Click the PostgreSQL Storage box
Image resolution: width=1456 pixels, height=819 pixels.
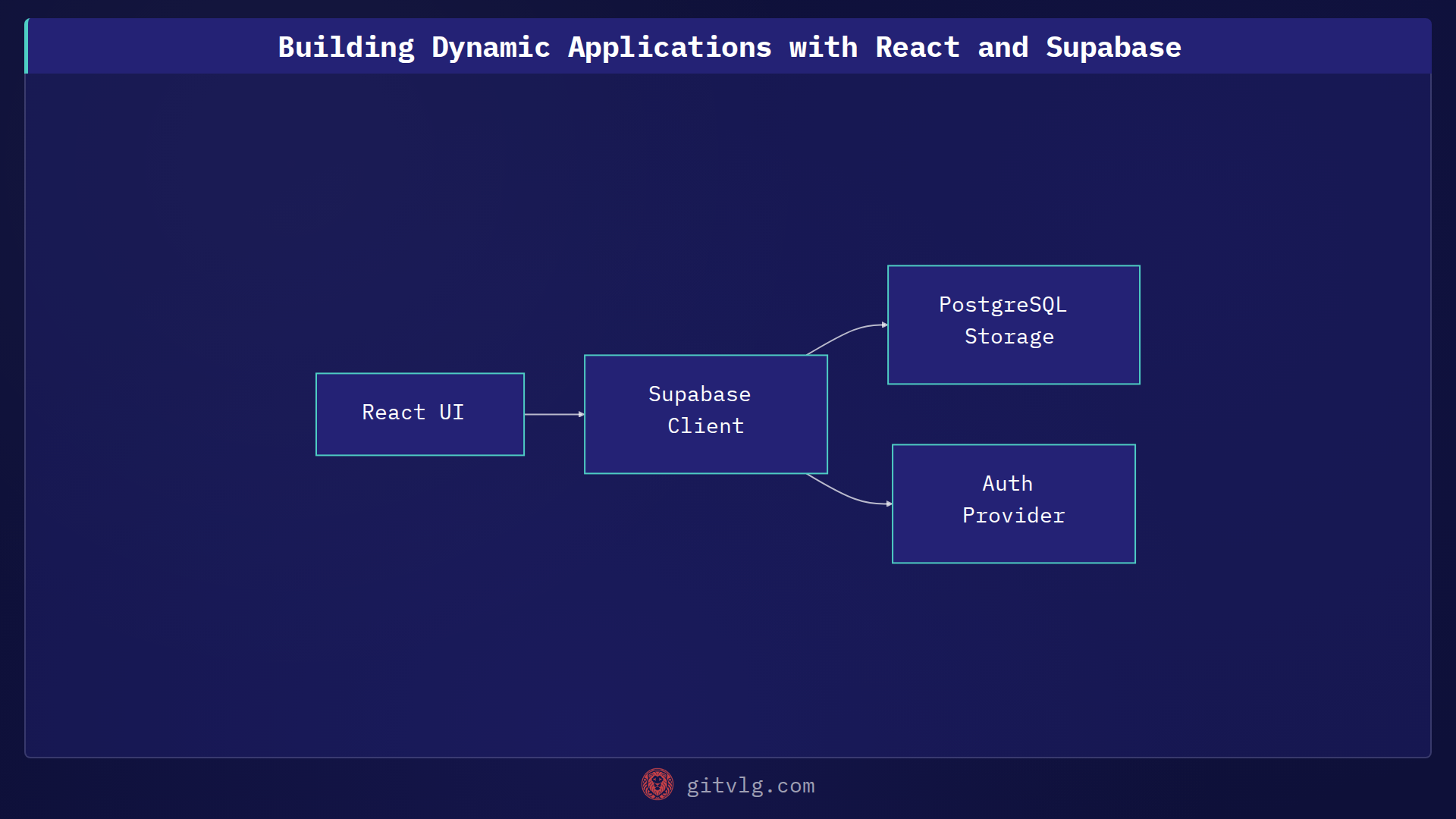[x=1014, y=325]
